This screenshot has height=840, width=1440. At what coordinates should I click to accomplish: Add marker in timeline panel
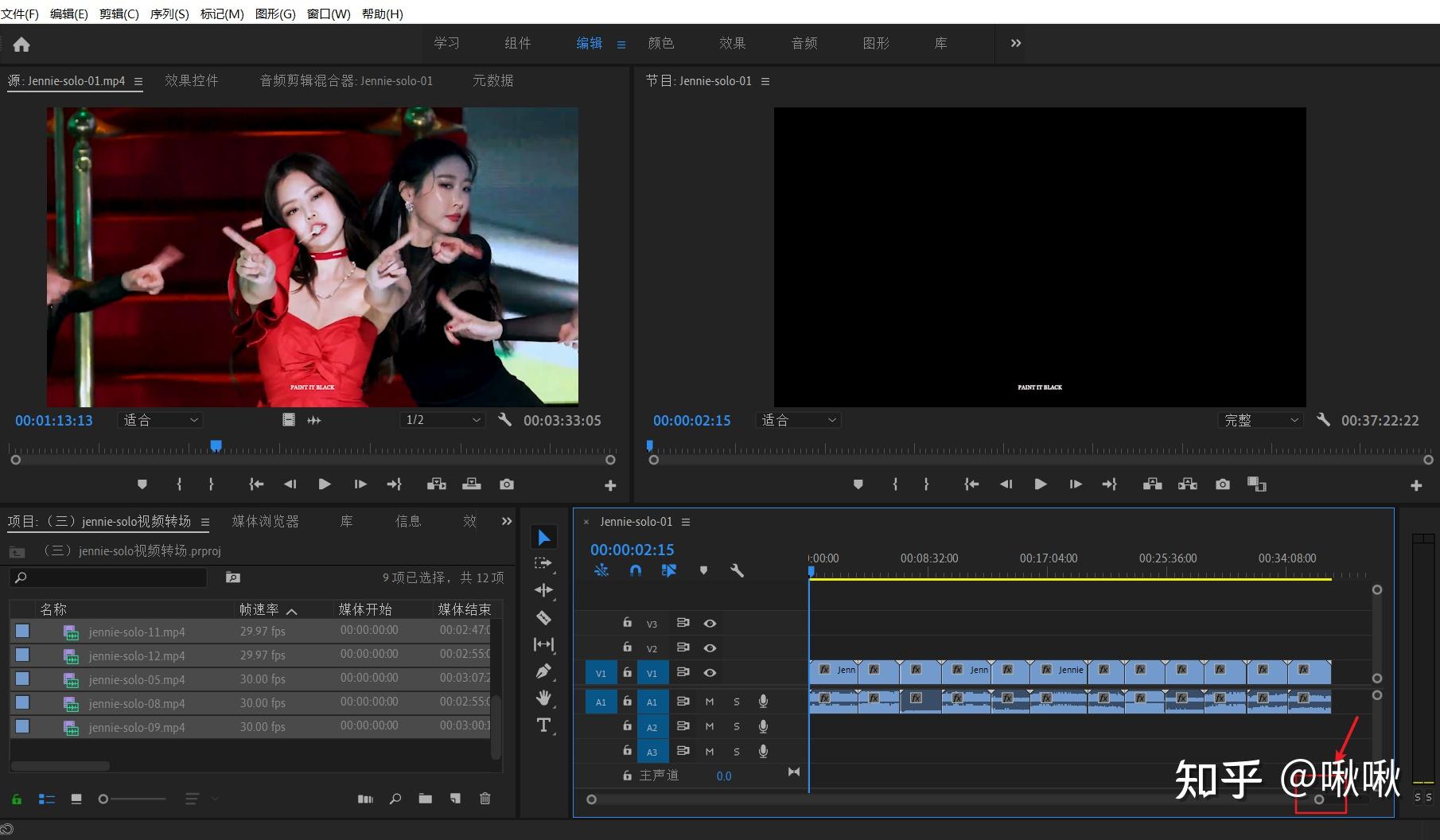coord(703,570)
